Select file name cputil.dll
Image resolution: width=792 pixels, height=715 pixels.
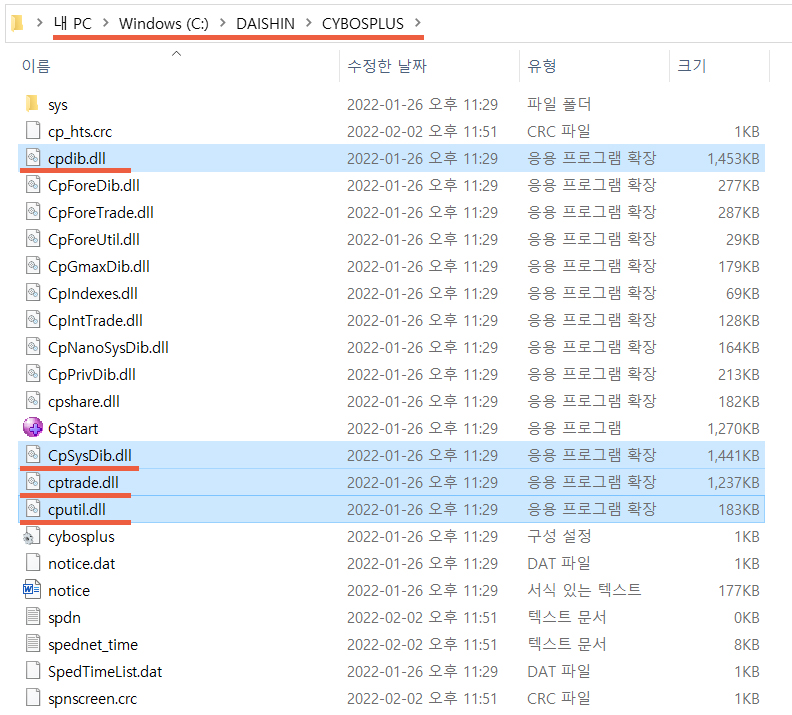77,510
